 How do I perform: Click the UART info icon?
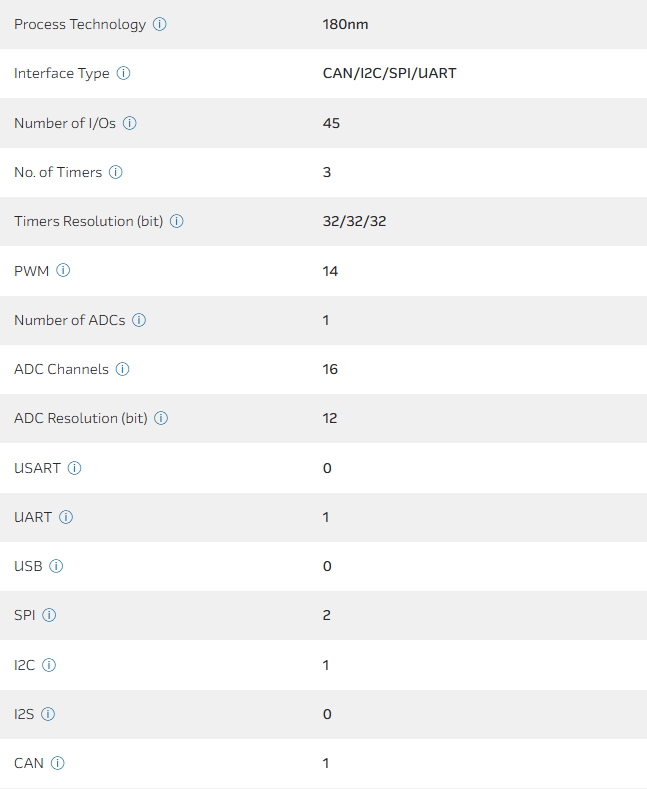click(67, 517)
